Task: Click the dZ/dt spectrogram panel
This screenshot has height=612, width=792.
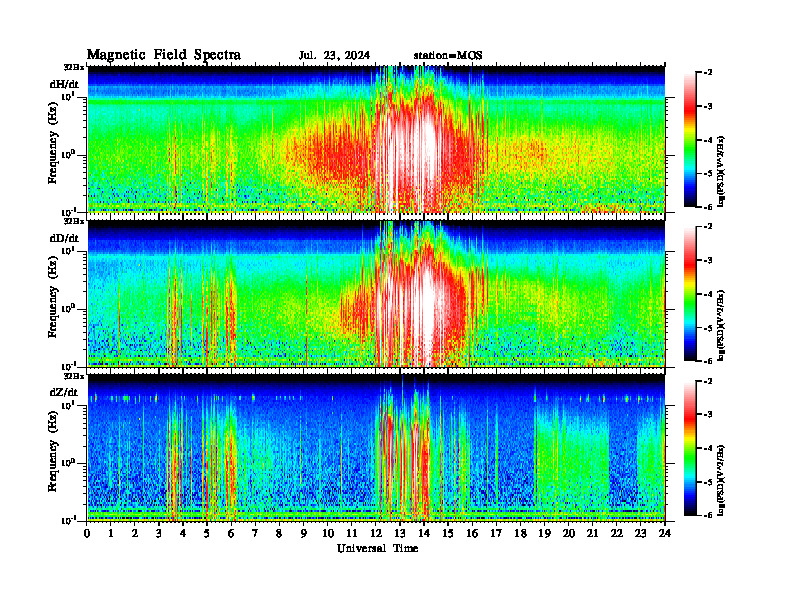Action: (x=376, y=448)
